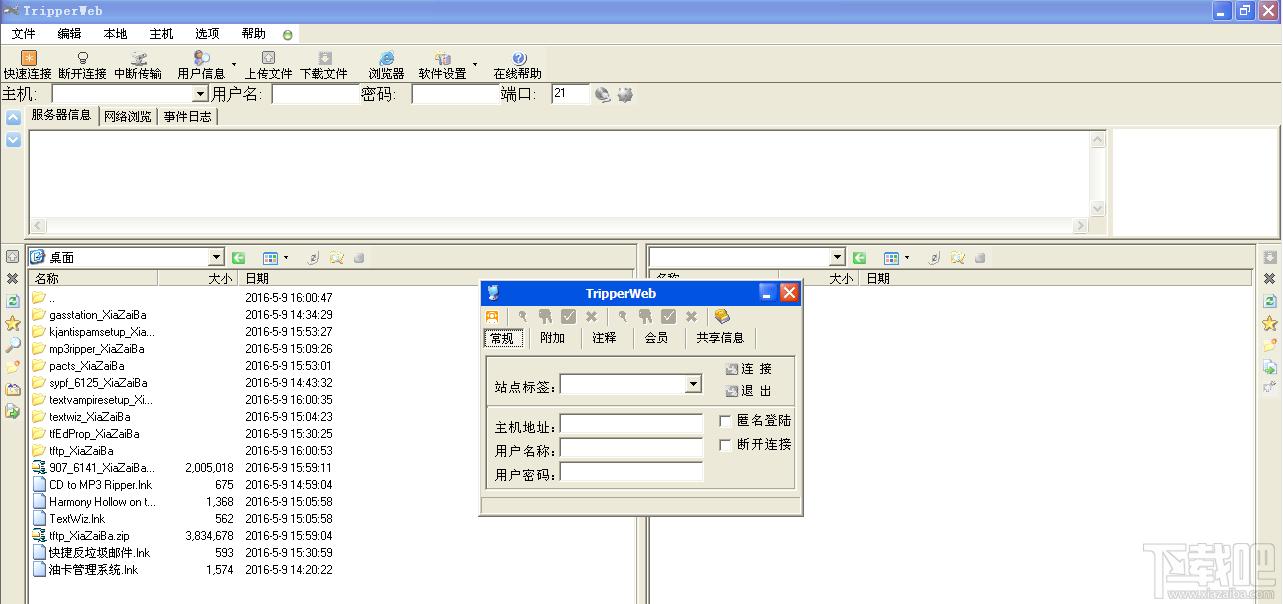Open the 选项 menu
1283x604 pixels.
[x=207, y=33]
